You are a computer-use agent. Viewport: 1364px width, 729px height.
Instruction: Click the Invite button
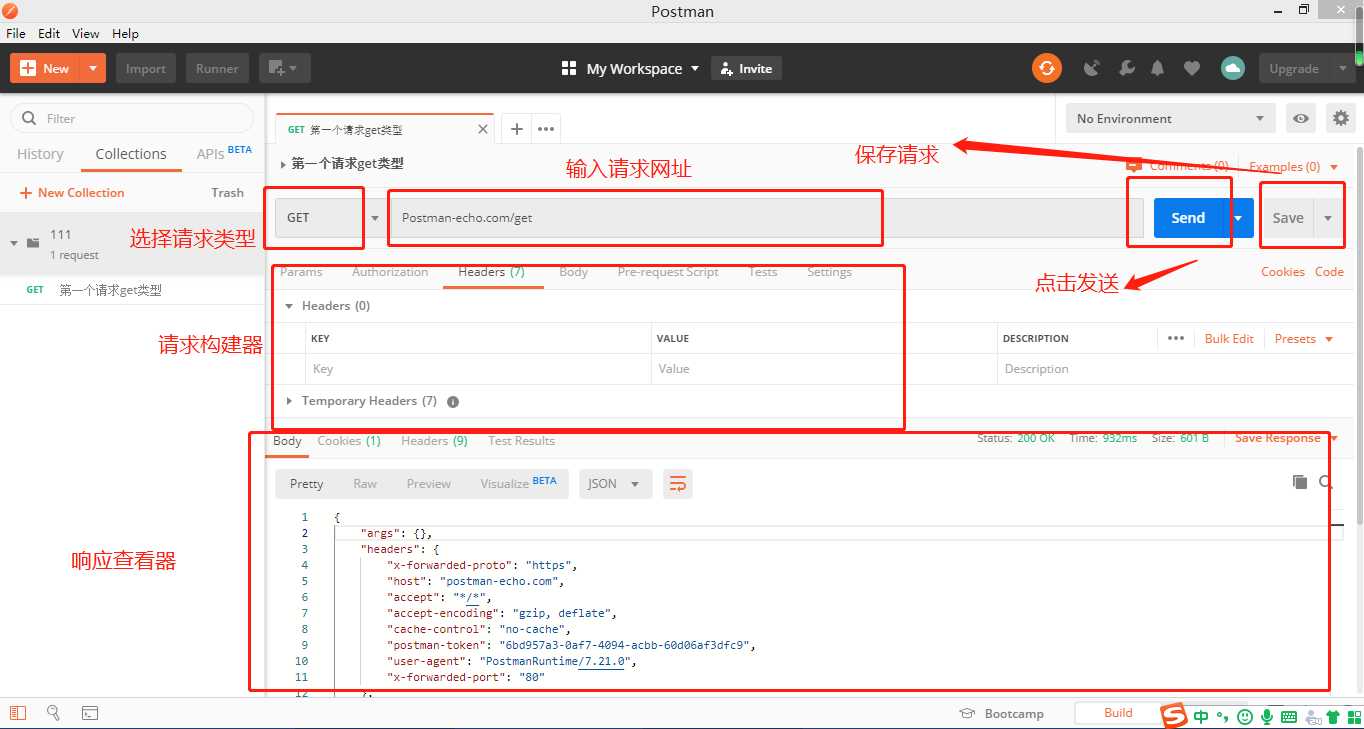[x=746, y=68]
